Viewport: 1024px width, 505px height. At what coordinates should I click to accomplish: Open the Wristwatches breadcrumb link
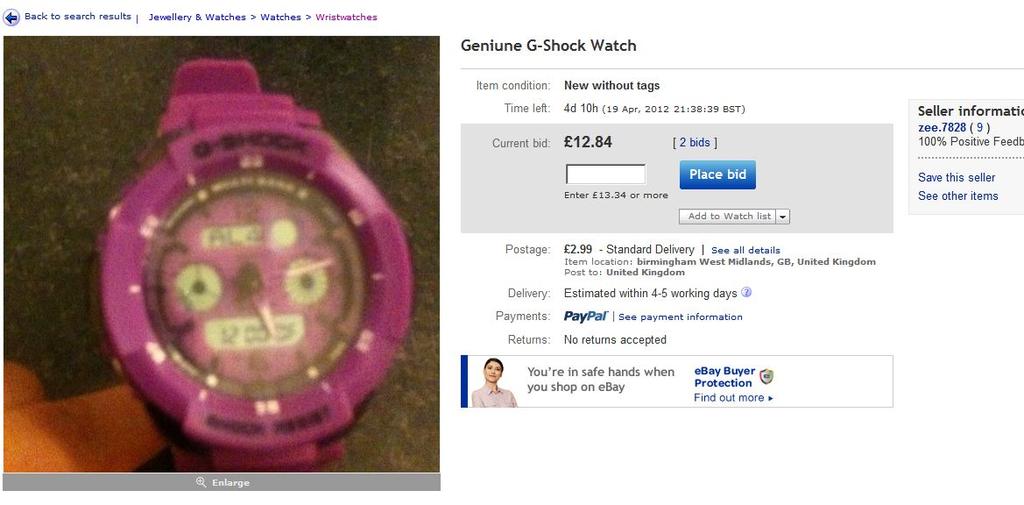point(346,17)
